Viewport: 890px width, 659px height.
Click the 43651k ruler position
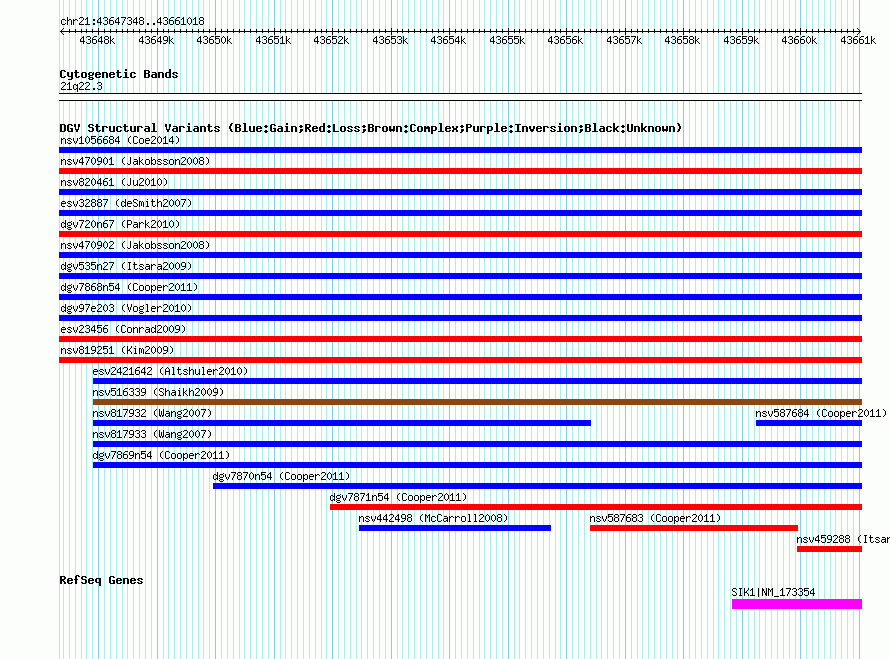[273, 40]
